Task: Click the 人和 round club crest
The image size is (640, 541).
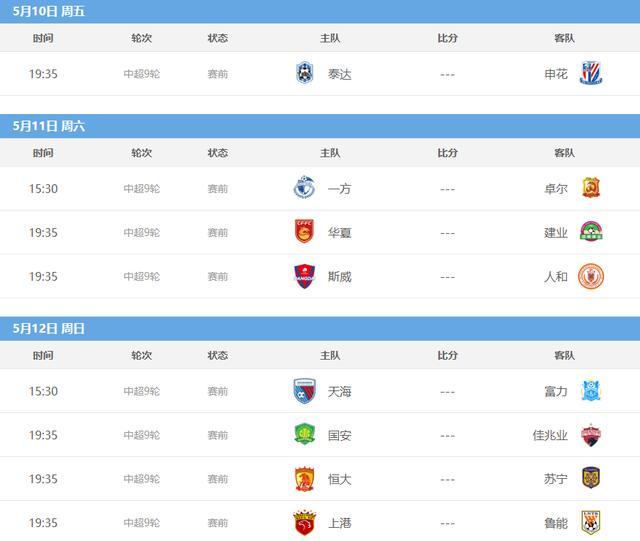Action: tap(591, 276)
